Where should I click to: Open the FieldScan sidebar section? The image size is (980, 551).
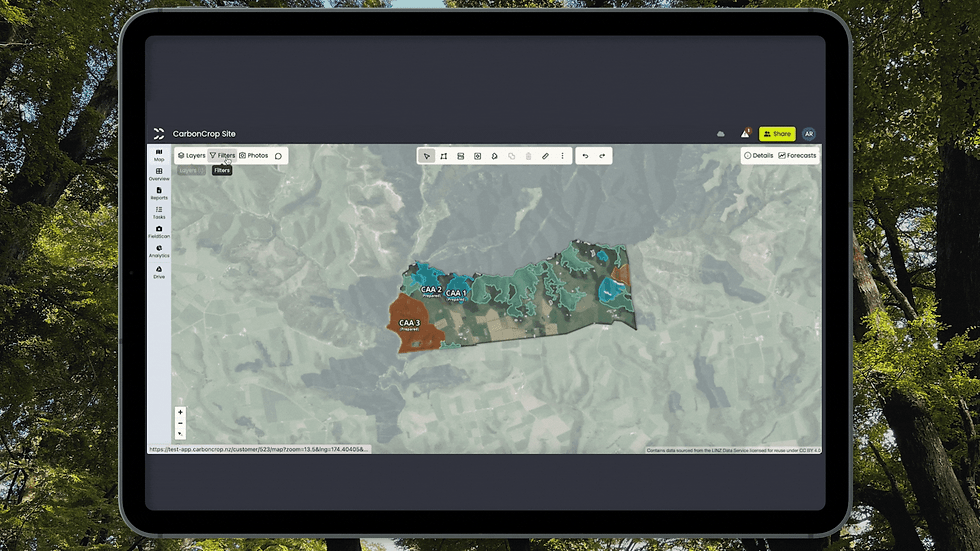click(x=159, y=232)
